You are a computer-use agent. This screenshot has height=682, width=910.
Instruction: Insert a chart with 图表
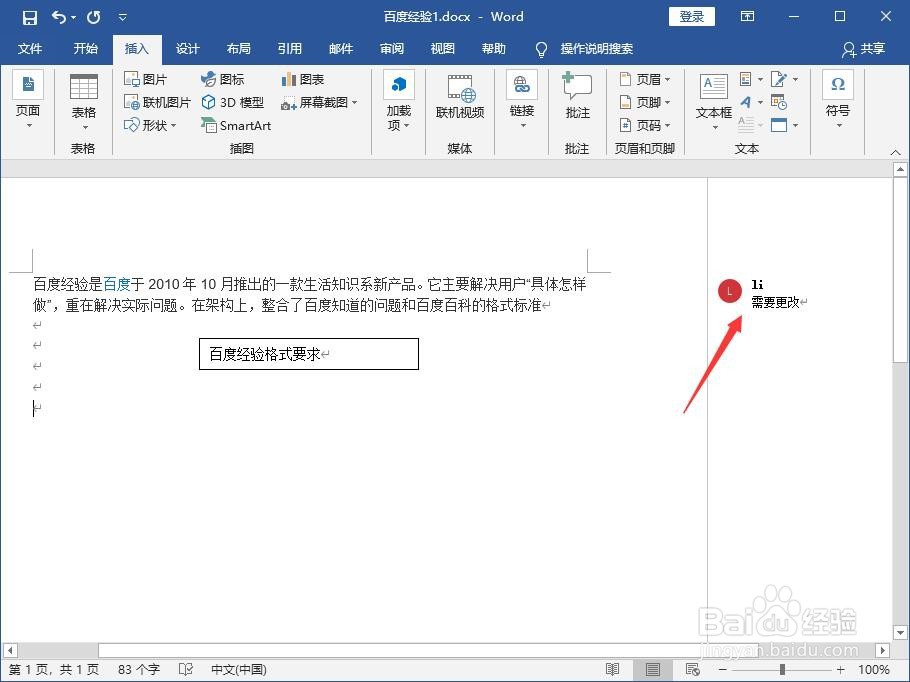pos(302,79)
